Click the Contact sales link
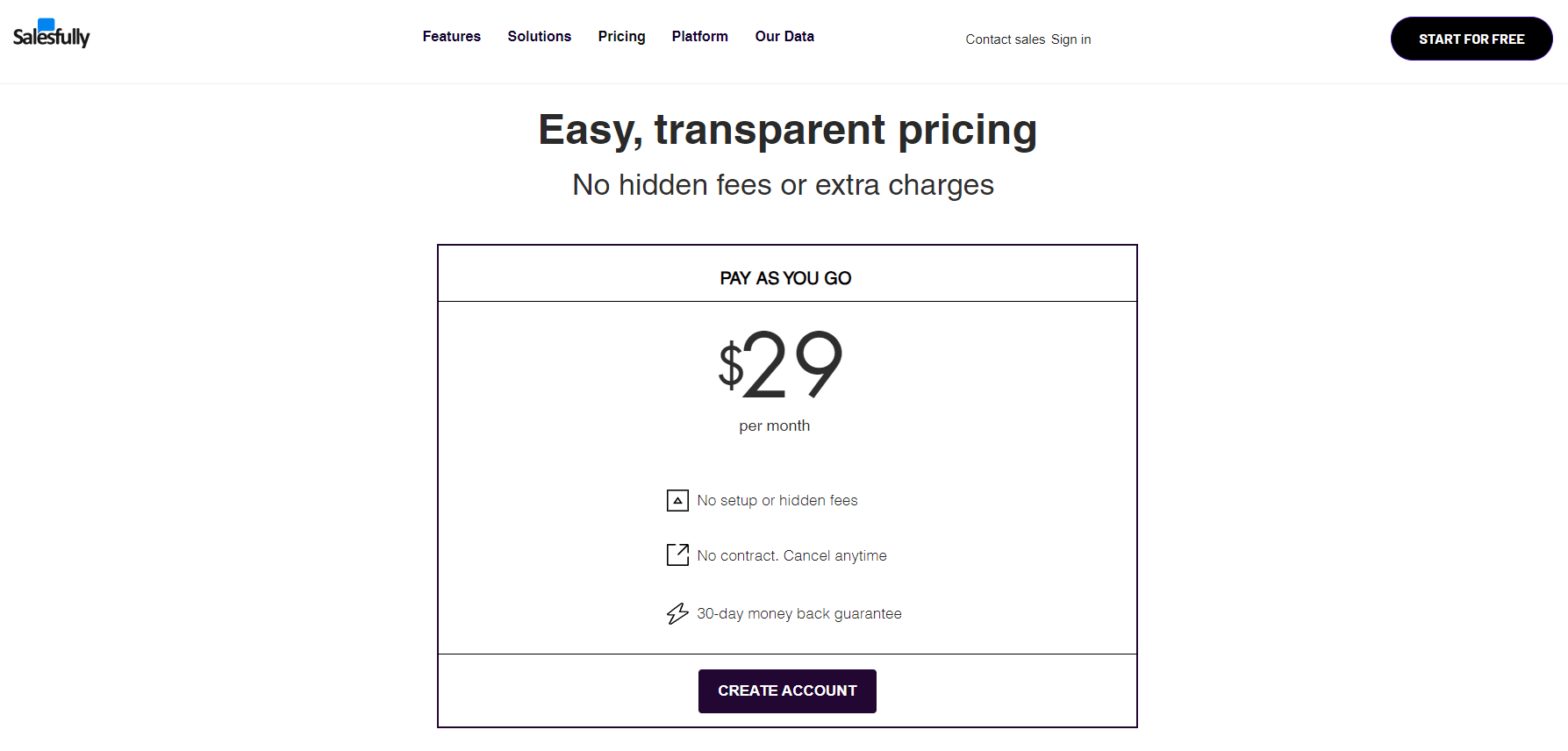 coord(1005,39)
